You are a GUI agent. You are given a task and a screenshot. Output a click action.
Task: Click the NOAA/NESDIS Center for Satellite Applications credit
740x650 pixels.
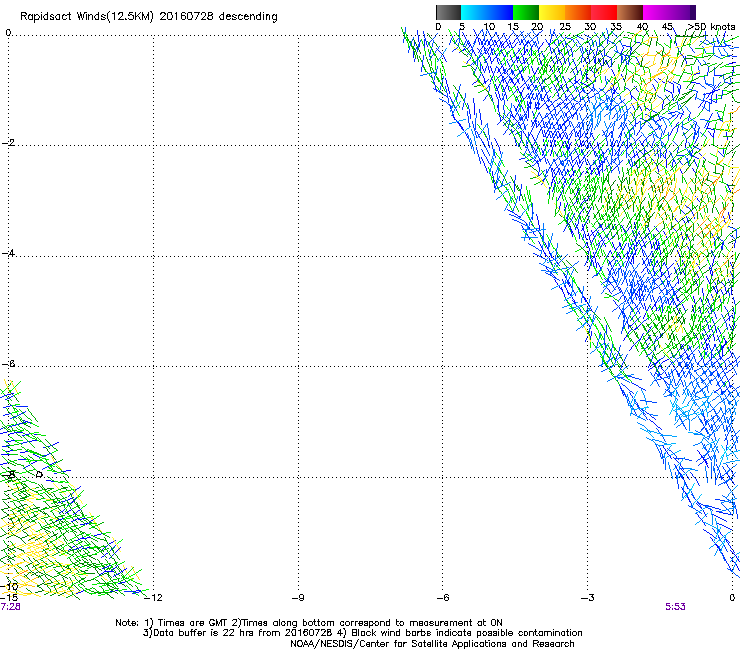[432, 644]
